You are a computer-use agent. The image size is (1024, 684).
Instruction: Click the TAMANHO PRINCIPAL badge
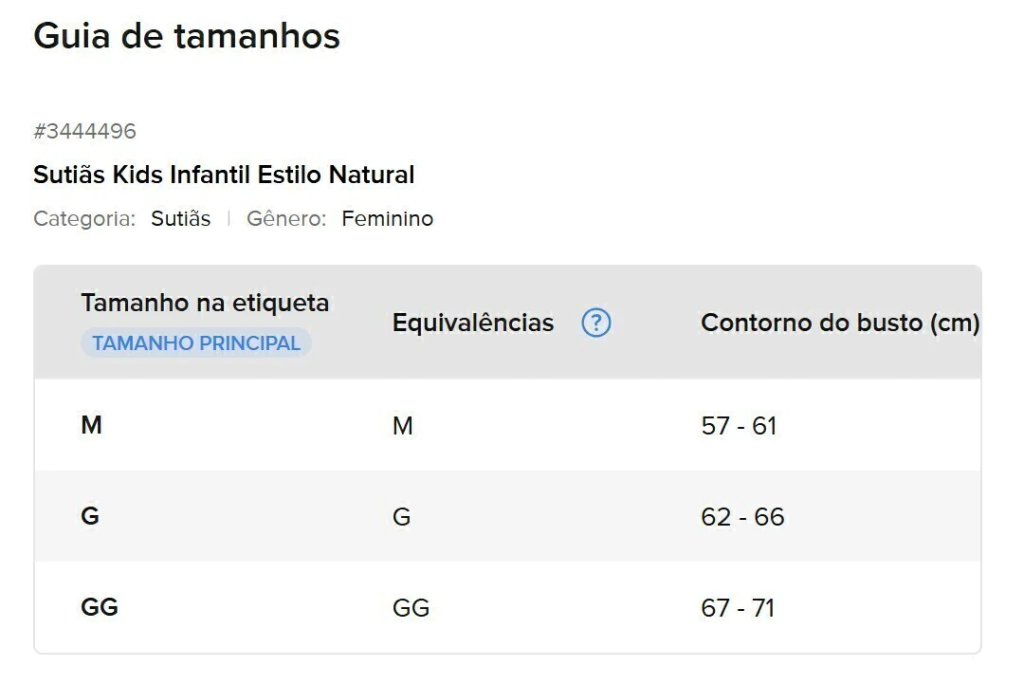coord(196,343)
